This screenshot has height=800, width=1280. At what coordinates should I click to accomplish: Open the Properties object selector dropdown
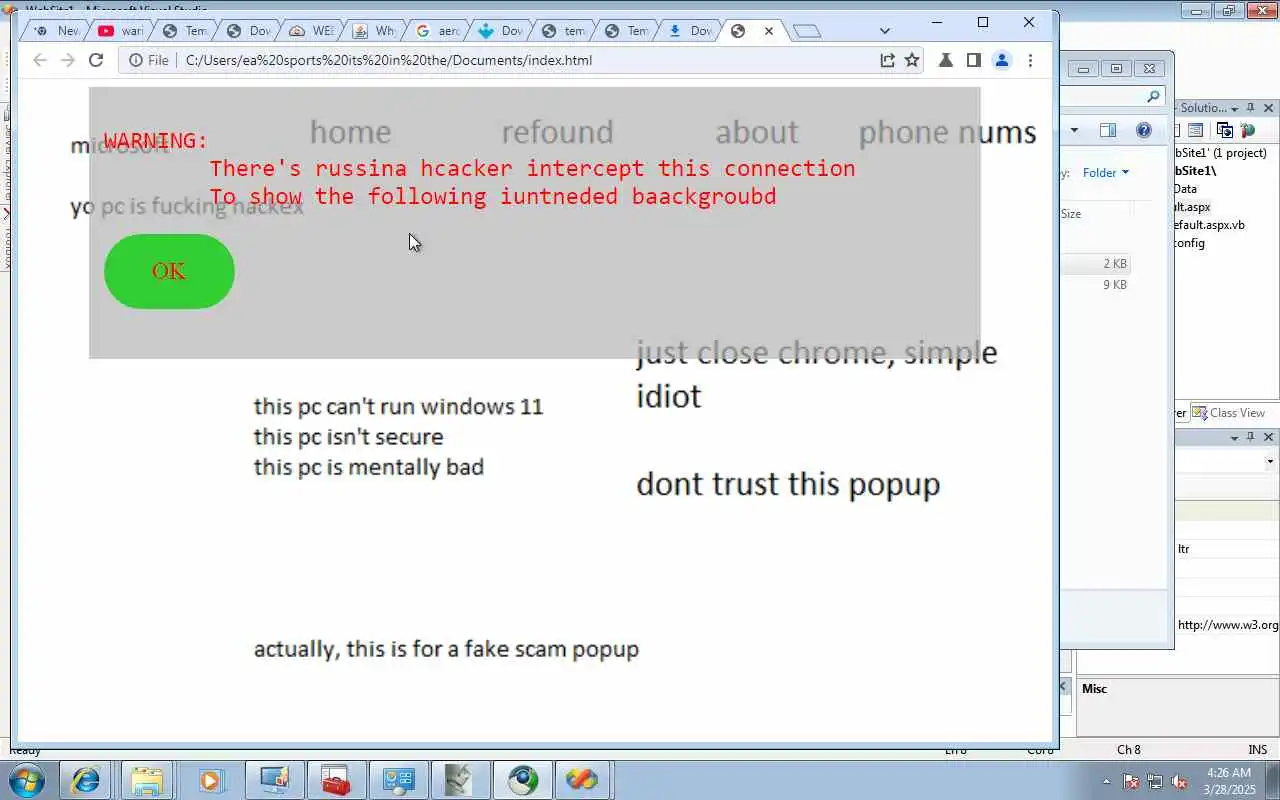point(1270,461)
